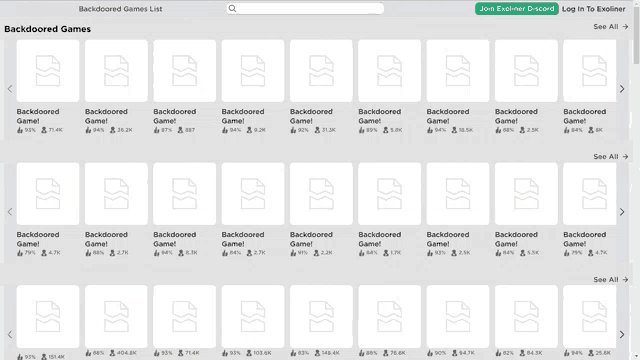Viewport: 640px width, 360px height.
Task: Click Backdoored Game! title above 1.7K players
Action: coord(380,239)
